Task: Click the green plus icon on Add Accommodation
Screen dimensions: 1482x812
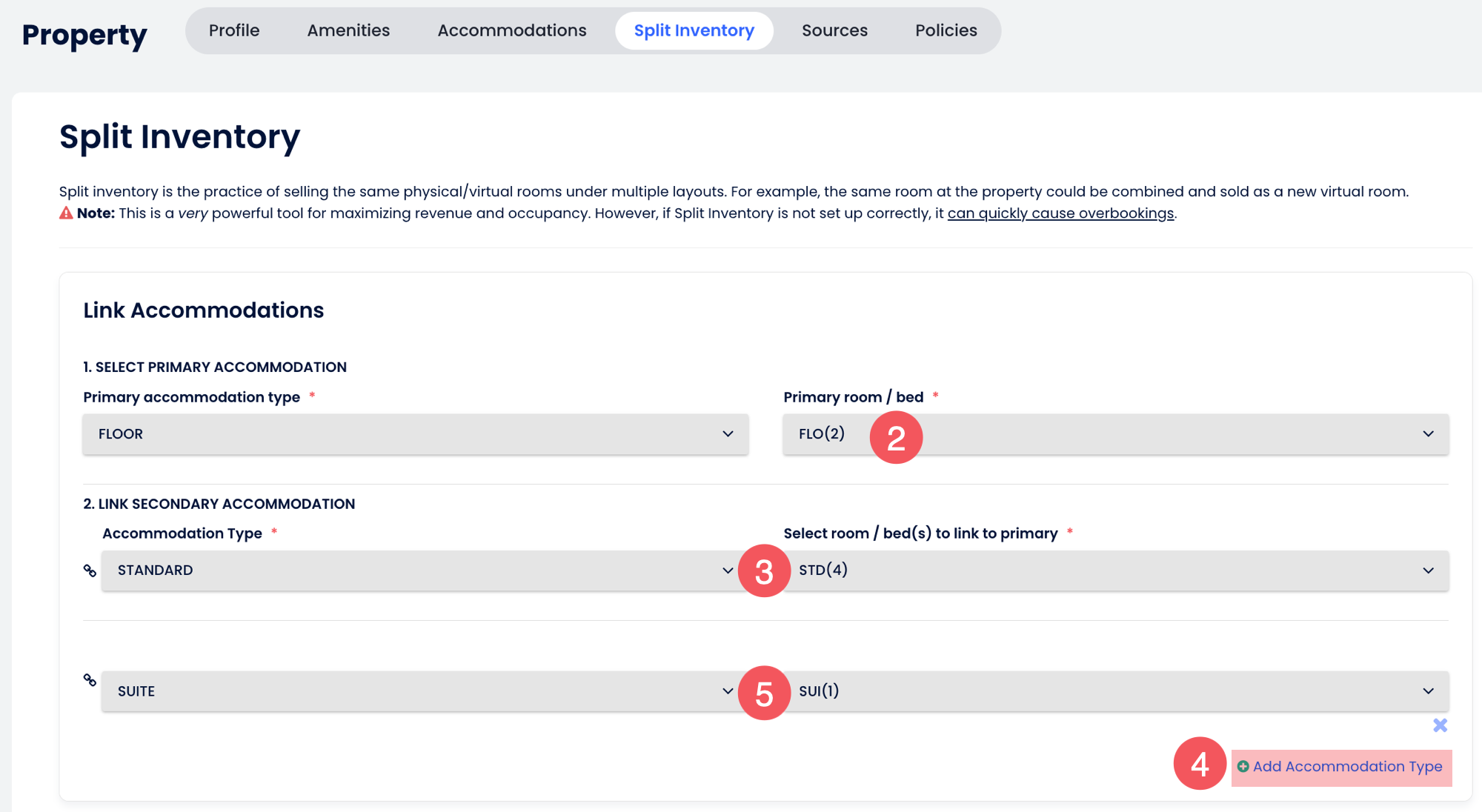Action: [1243, 767]
